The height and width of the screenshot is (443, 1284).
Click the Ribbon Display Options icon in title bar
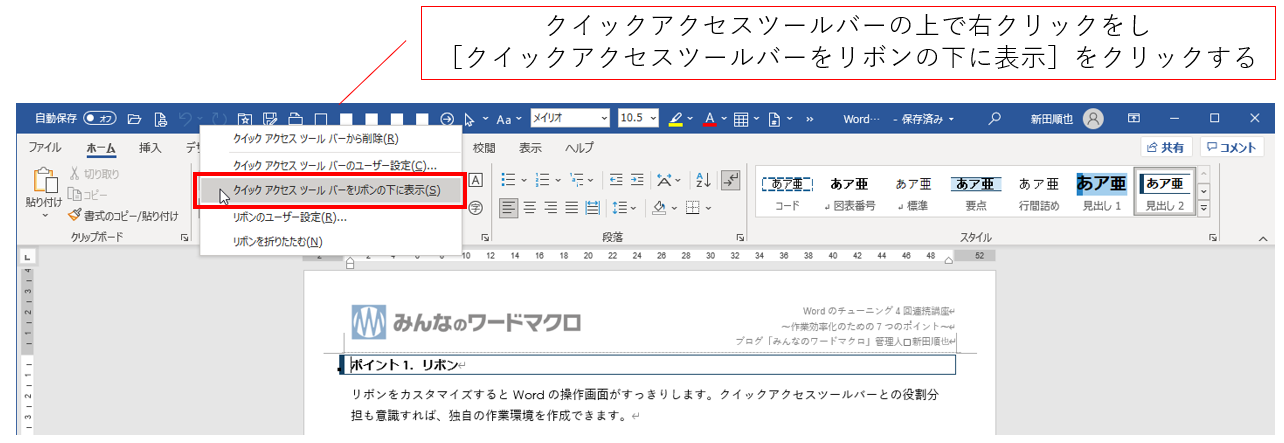[1135, 118]
